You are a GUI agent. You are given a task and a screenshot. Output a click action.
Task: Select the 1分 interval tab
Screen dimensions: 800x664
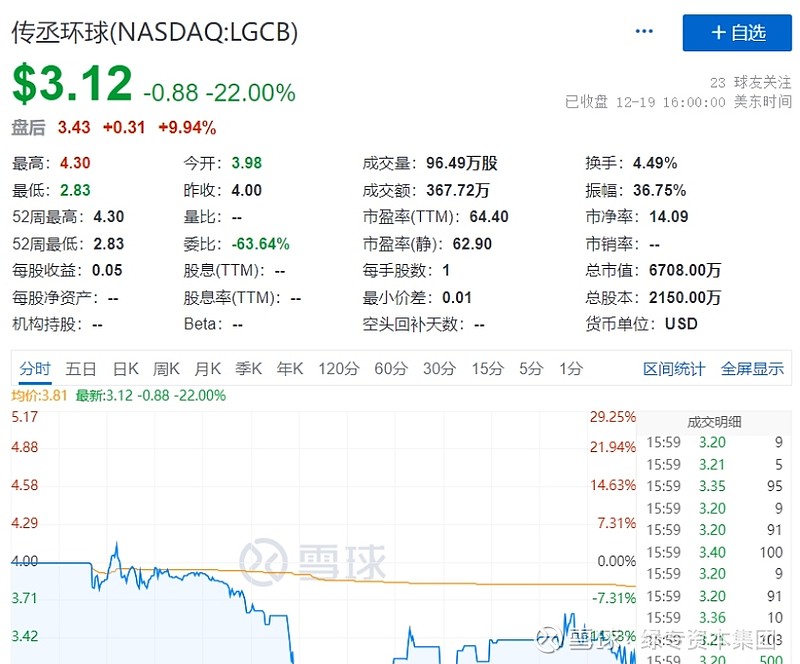pyautogui.click(x=571, y=368)
